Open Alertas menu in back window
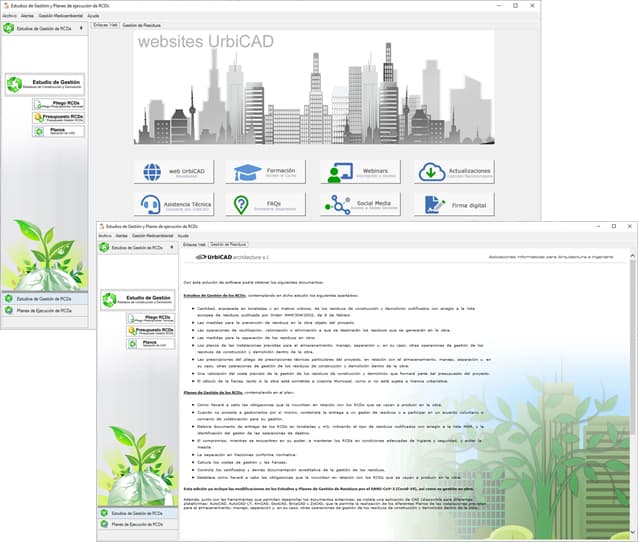The height and width of the screenshot is (544, 640). coord(27,16)
